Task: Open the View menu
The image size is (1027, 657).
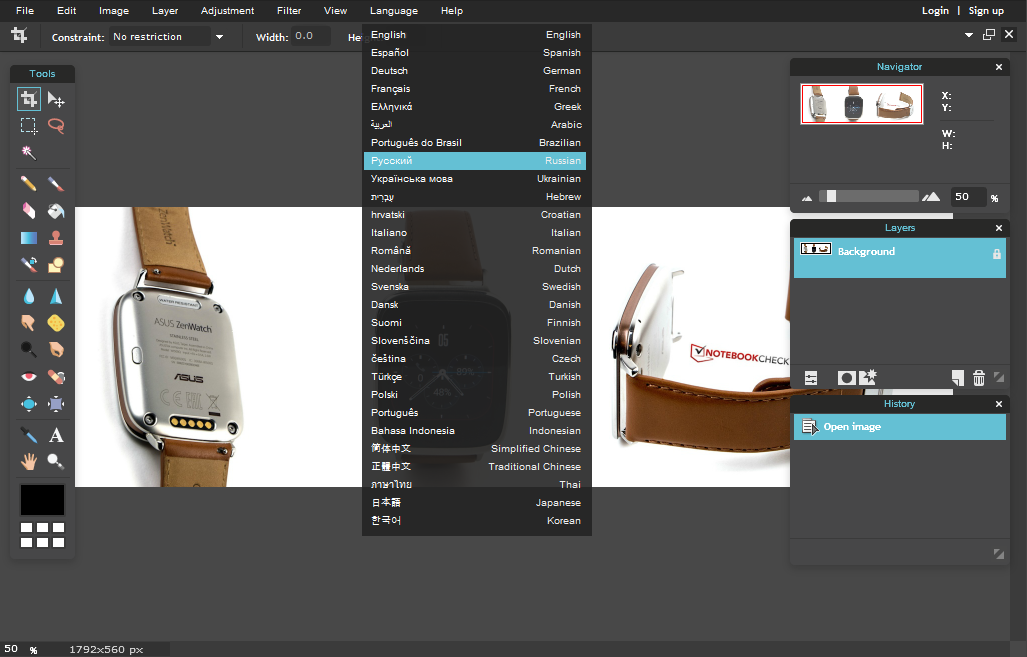Action: pyautogui.click(x=335, y=10)
